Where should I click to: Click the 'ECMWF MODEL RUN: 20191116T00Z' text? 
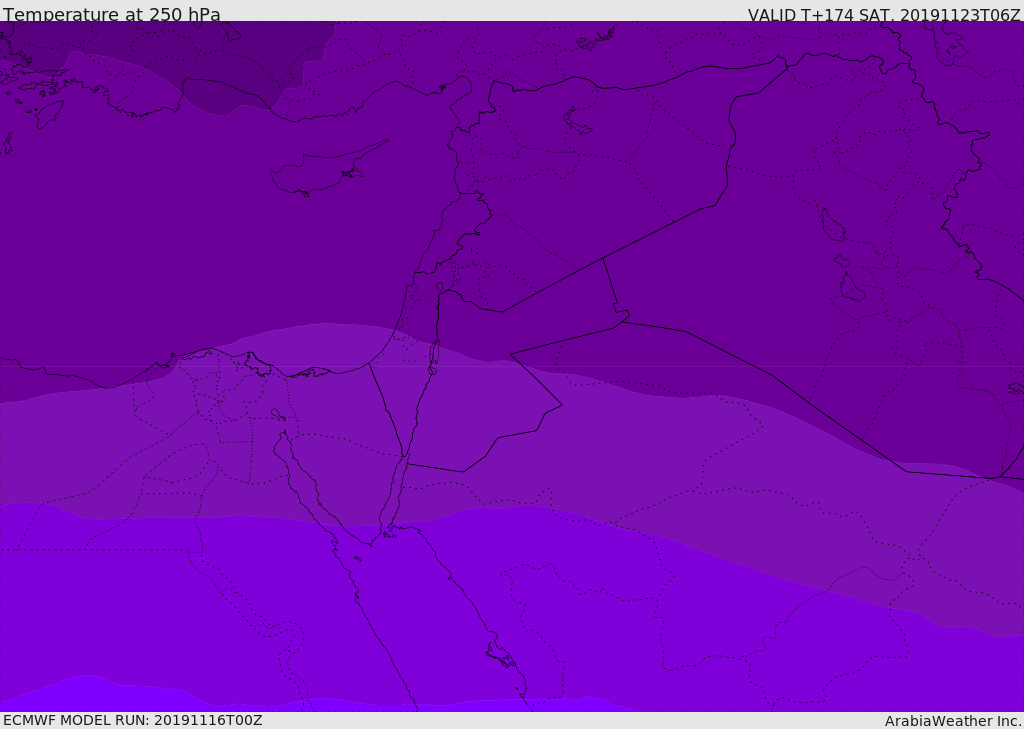[133, 720]
